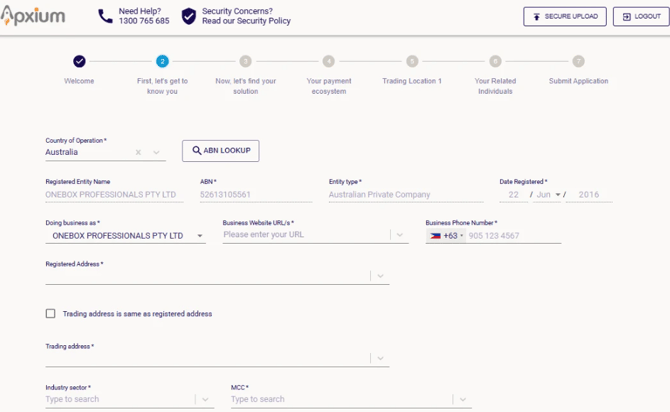The width and height of the screenshot is (670, 412).
Task: Go to step 3 'find your solution'
Action: pyautogui.click(x=245, y=62)
